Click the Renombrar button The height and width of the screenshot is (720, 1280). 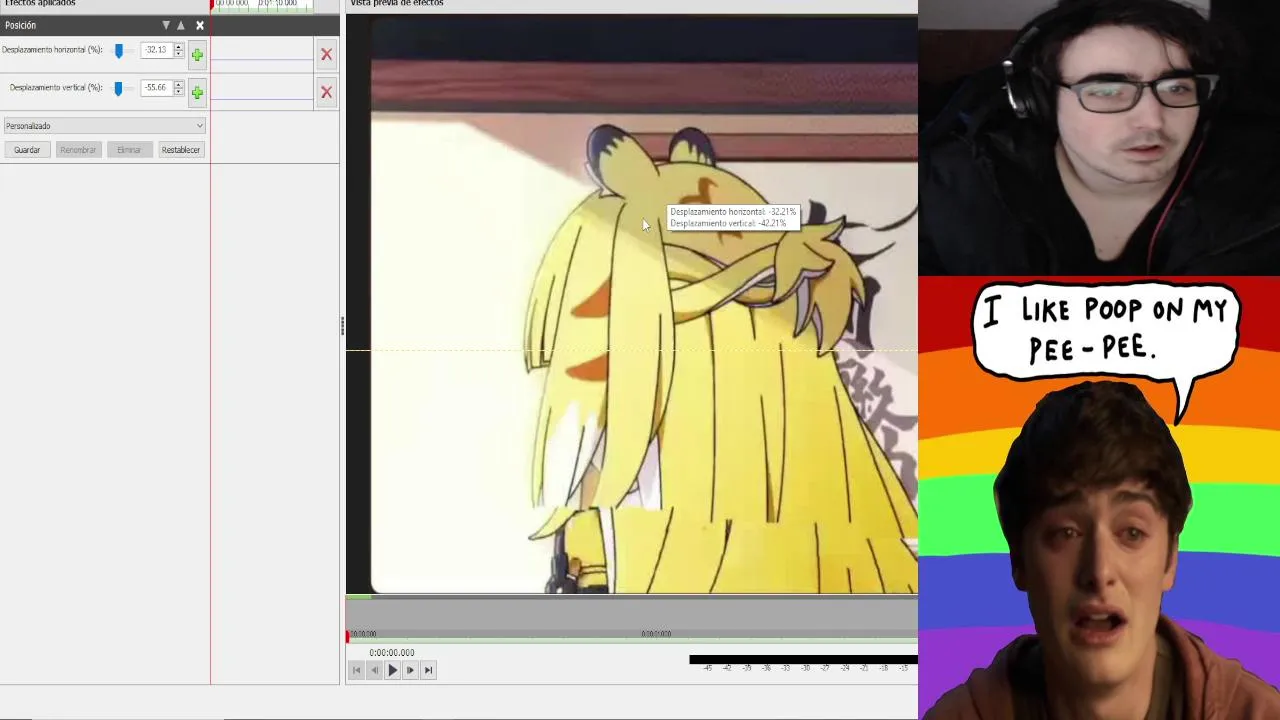click(78, 150)
